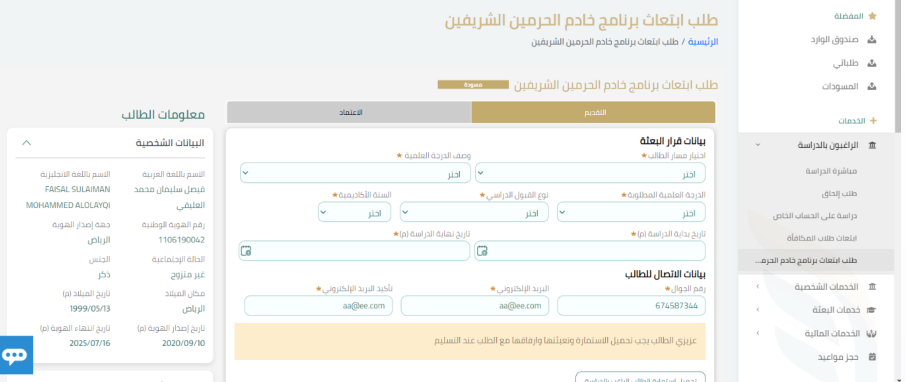Click the icon beside الخدمات المالية

872,333
